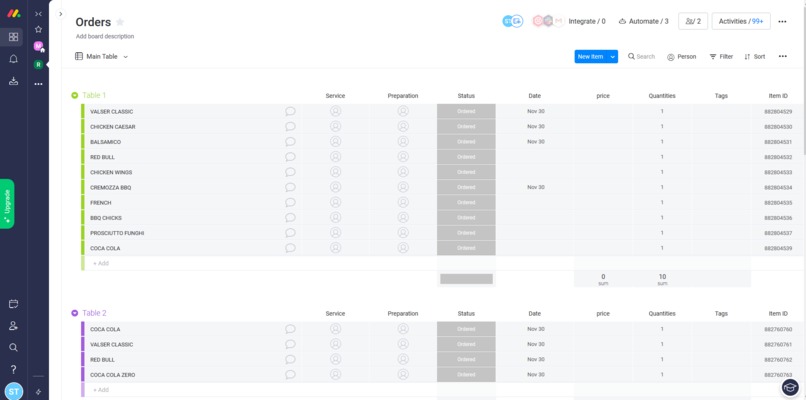Click Table 1 status summary bar

tap(466, 279)
